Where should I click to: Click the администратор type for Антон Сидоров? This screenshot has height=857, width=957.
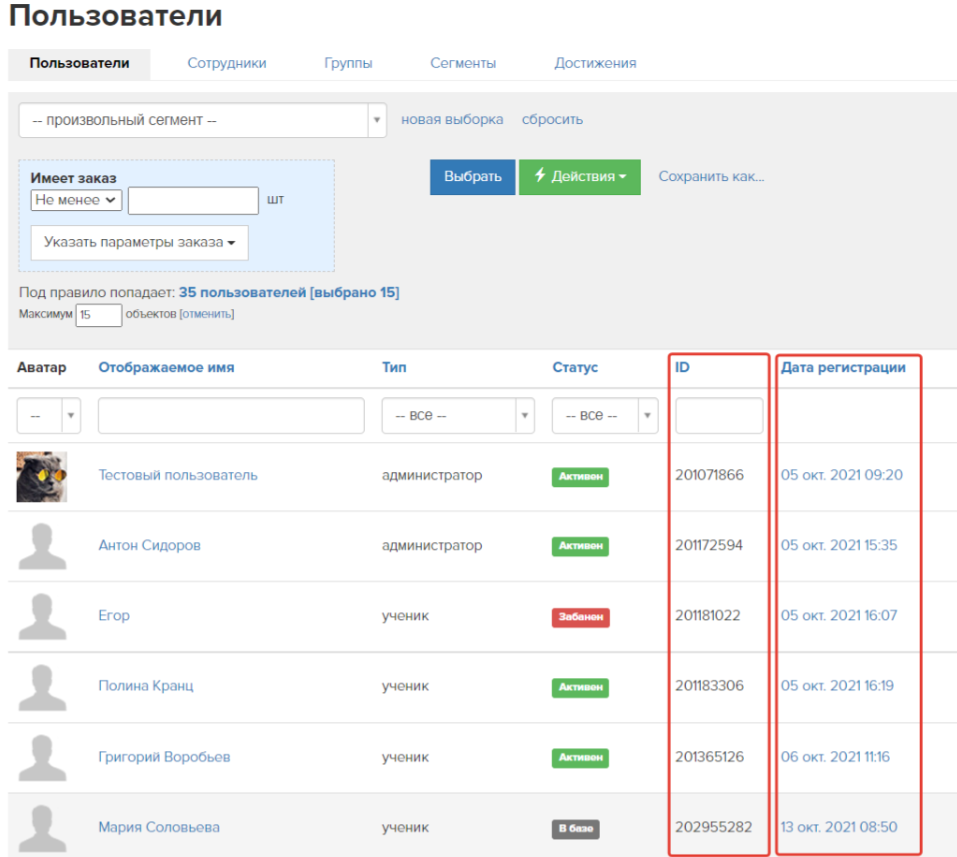(x=432, y=546)
